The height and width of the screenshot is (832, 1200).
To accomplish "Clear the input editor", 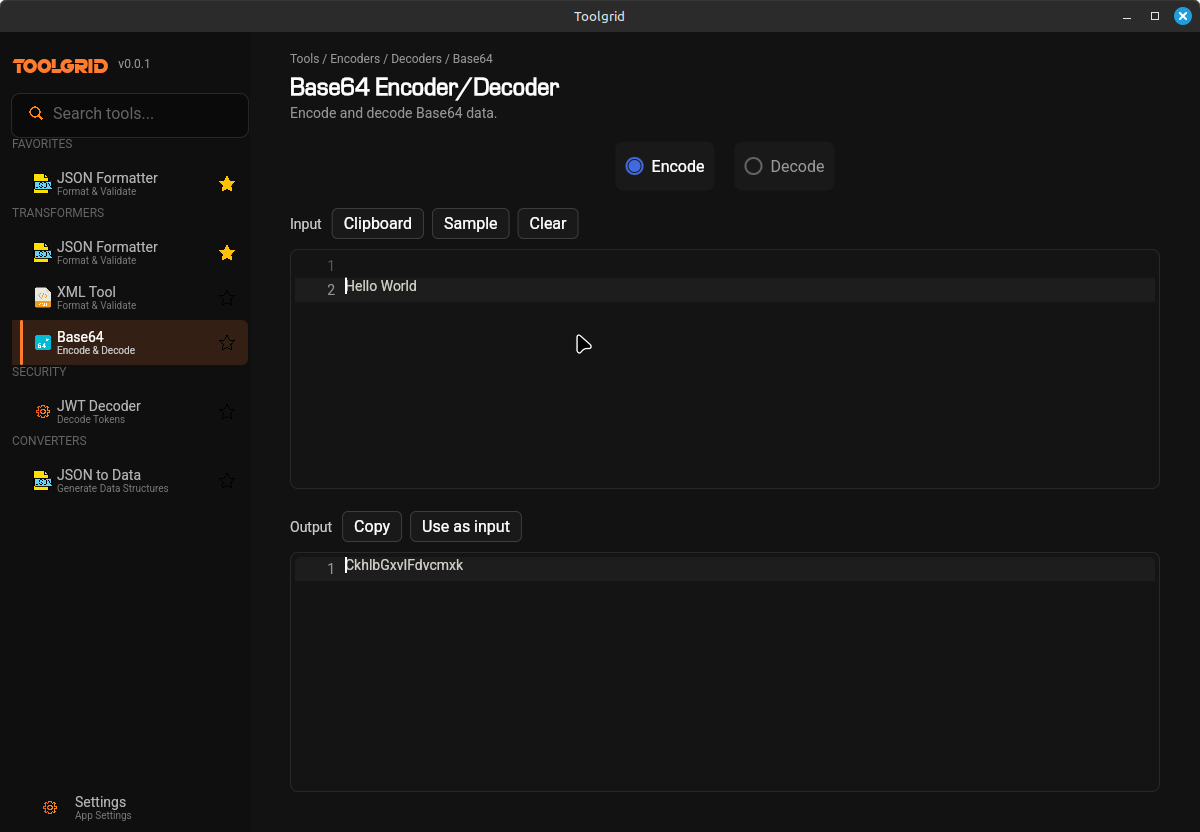I will (547, 223).
